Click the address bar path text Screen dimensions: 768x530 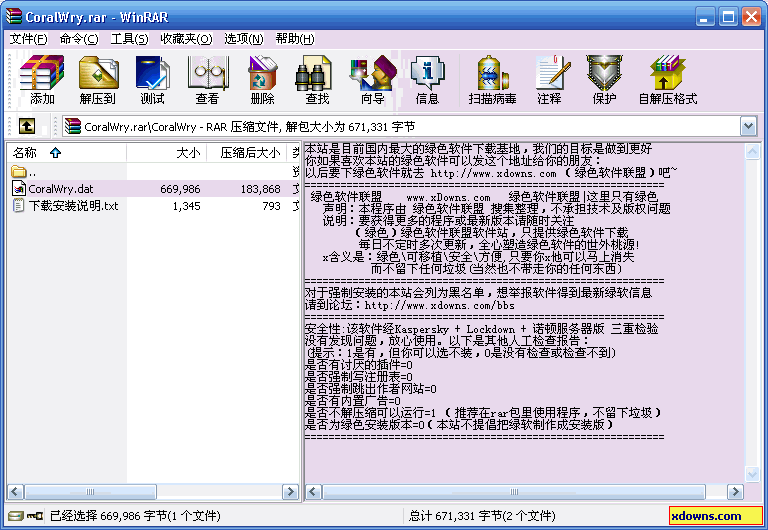click(249, 127)
